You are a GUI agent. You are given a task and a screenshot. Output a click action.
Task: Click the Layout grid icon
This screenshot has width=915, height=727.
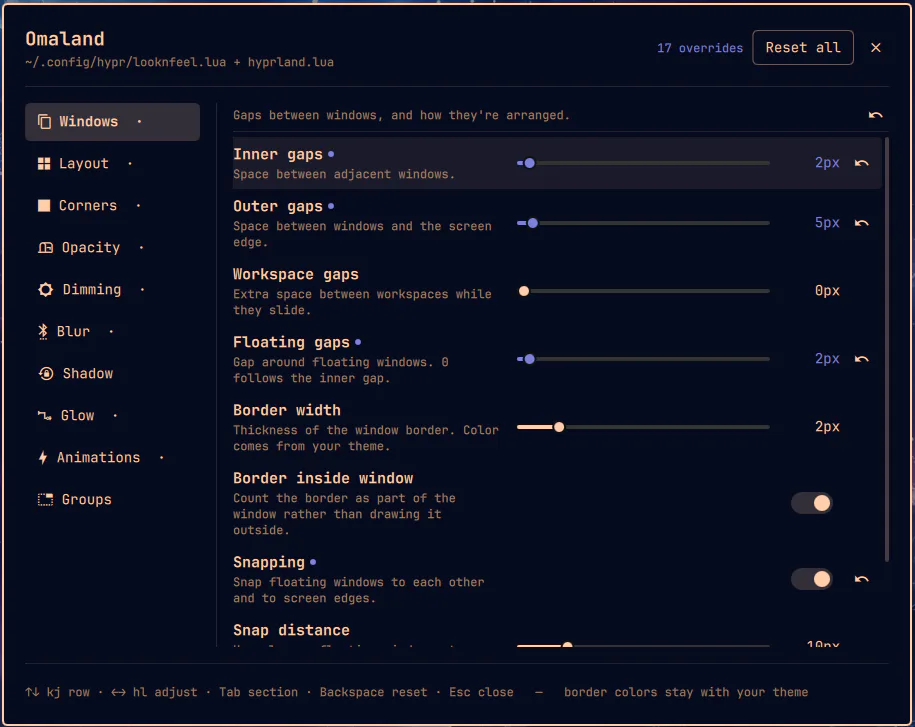point(44,163)
